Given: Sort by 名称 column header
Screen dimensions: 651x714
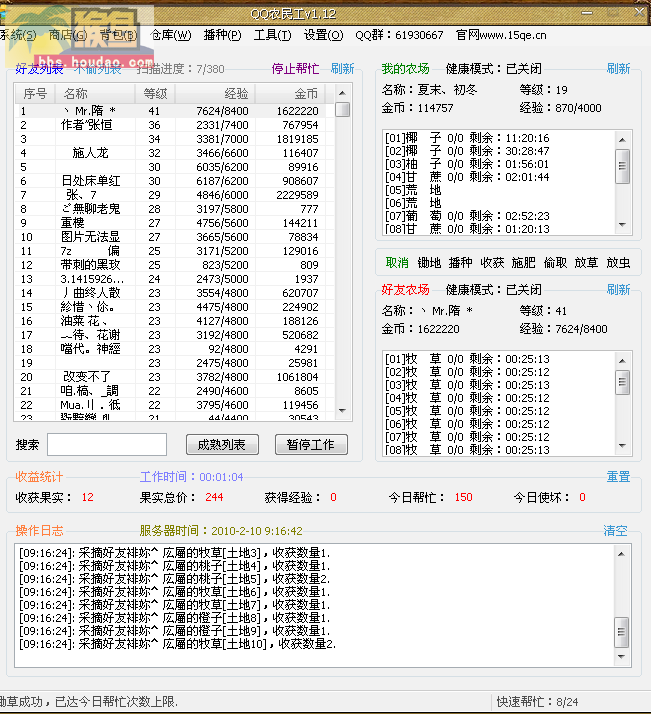Looking at the screenshot, I should pos(95,94).
